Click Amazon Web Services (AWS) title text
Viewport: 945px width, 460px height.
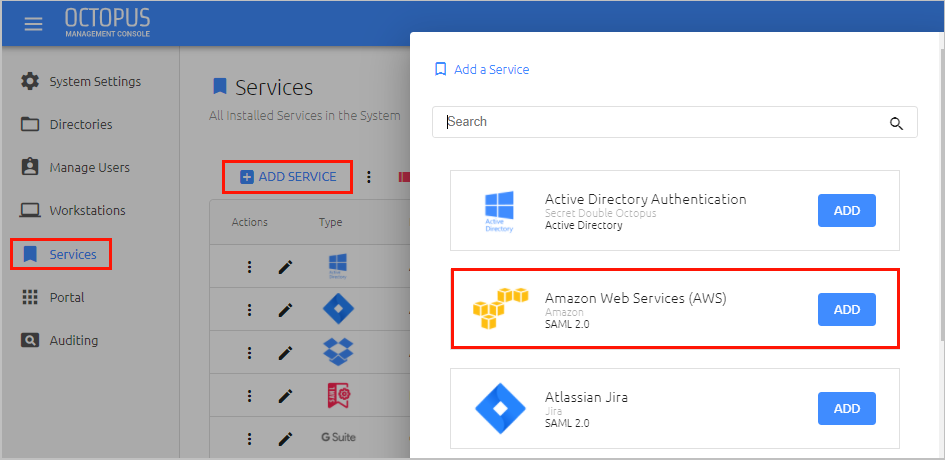[x=636, y=298]
